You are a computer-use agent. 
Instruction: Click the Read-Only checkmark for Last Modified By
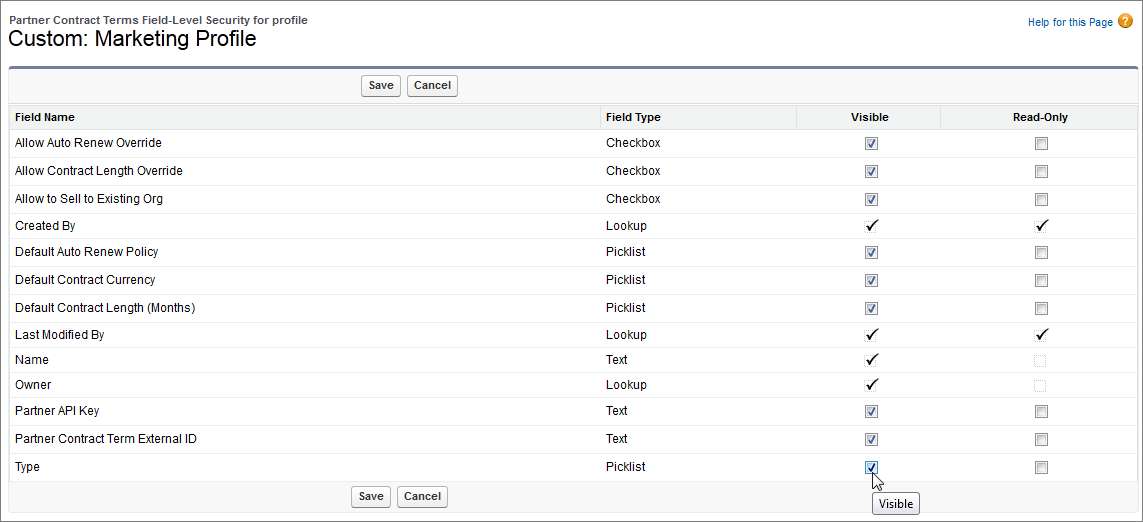click(x=1042, y=335)
